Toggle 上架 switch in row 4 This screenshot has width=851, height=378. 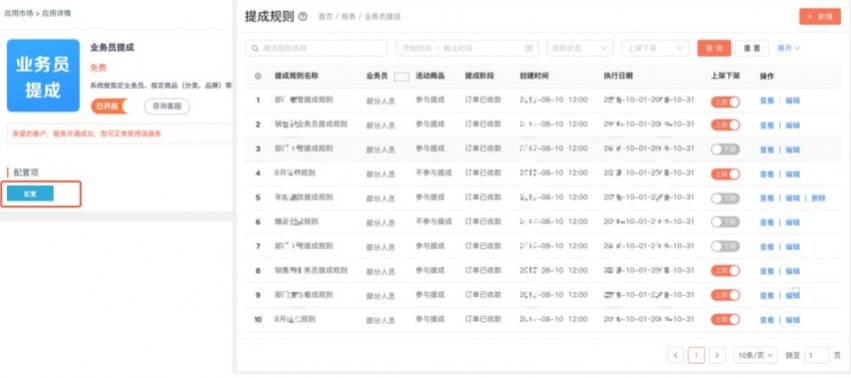[x=726, y=174]
